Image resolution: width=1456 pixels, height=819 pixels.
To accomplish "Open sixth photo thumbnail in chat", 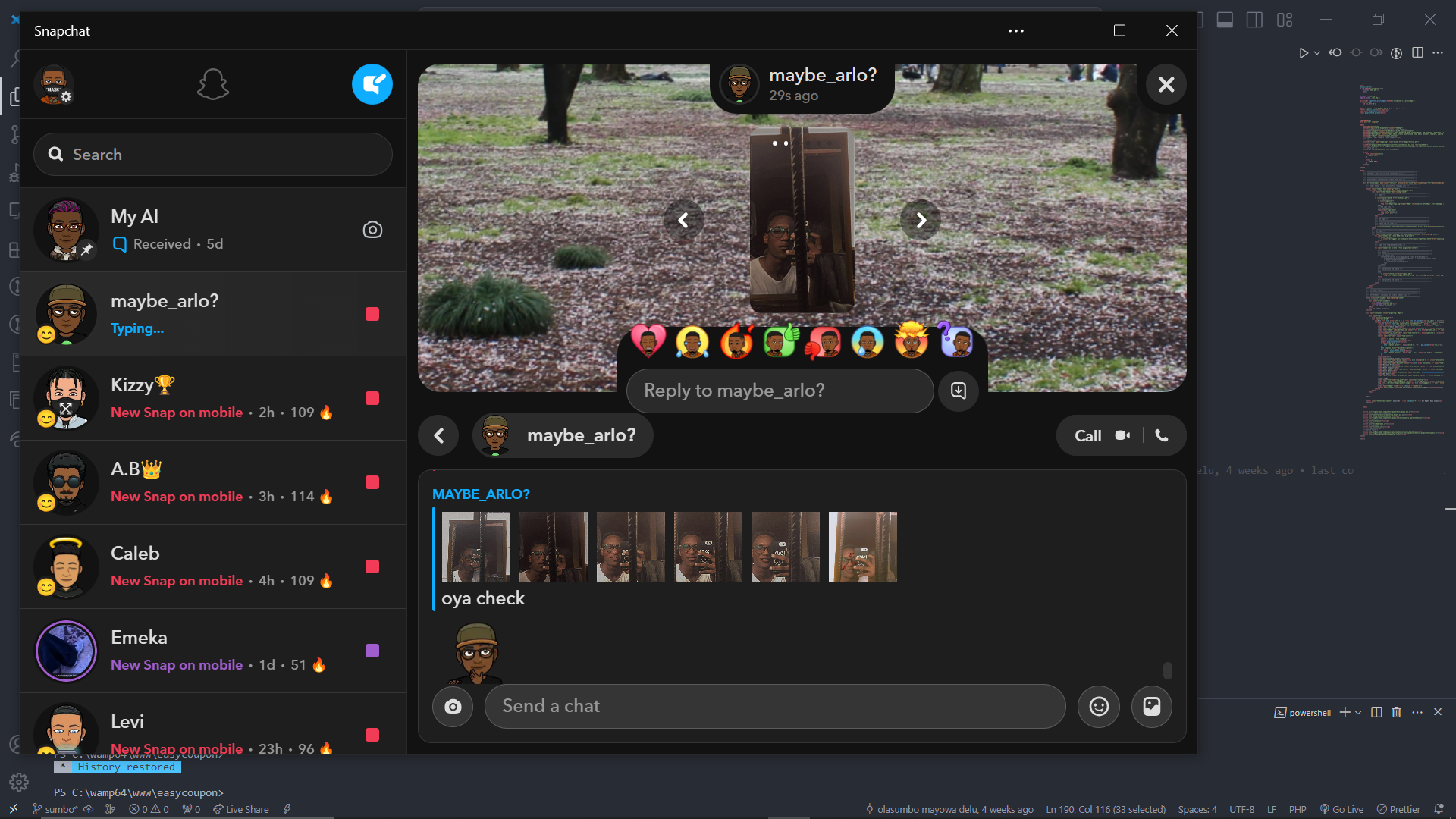I will coord(863,547).
